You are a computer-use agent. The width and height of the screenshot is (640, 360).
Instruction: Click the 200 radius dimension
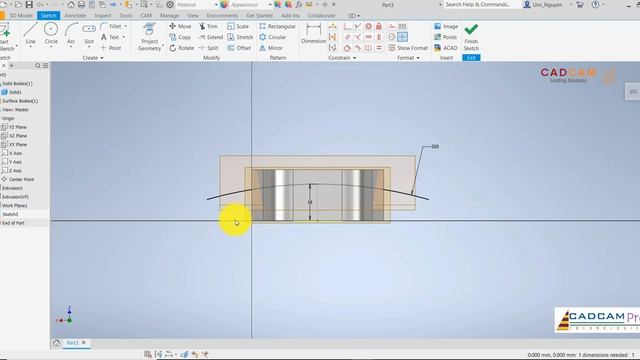(x=435, y=147)
